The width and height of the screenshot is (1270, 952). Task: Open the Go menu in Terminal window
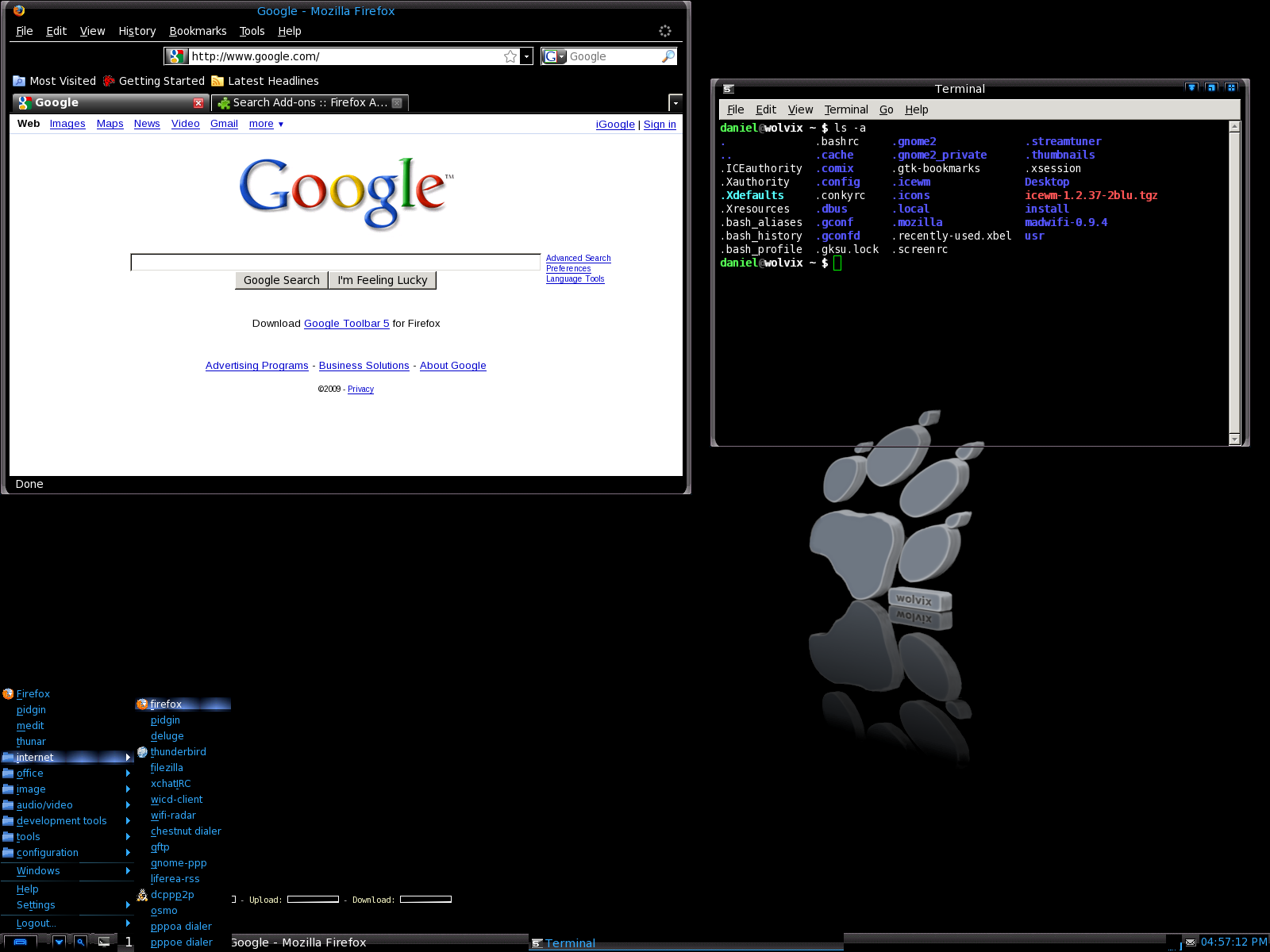click(x=886, y=109)
